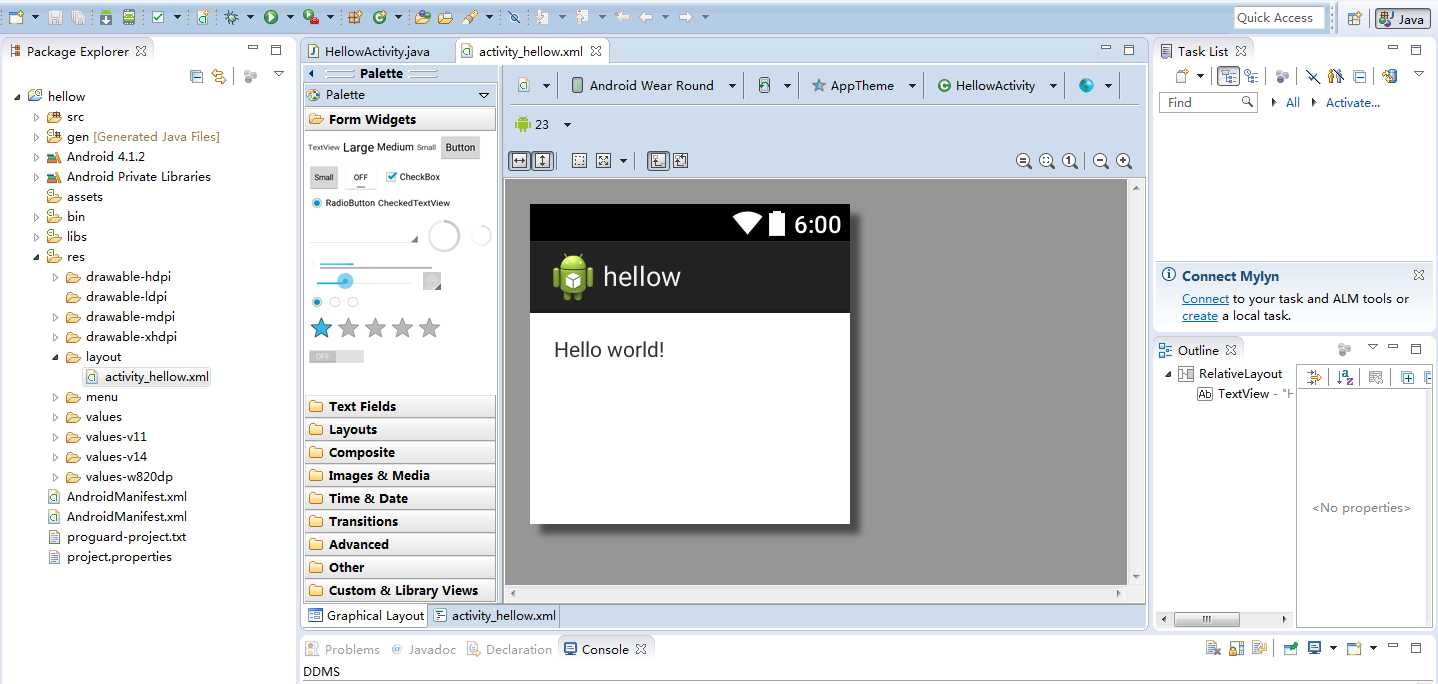The width and height of the screenshot is (1438, 684).
Task: Click the All filter in Task List
Action: 1292,103
